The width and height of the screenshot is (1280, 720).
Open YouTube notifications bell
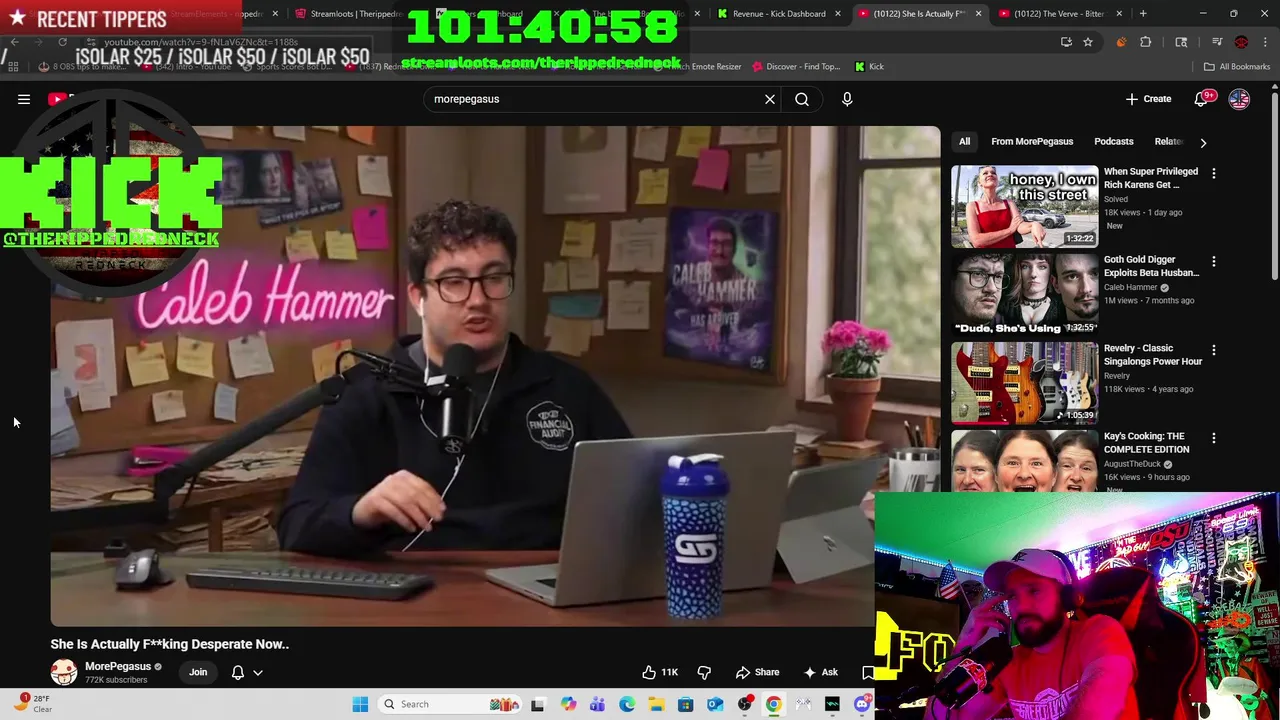pos(1201,99)
